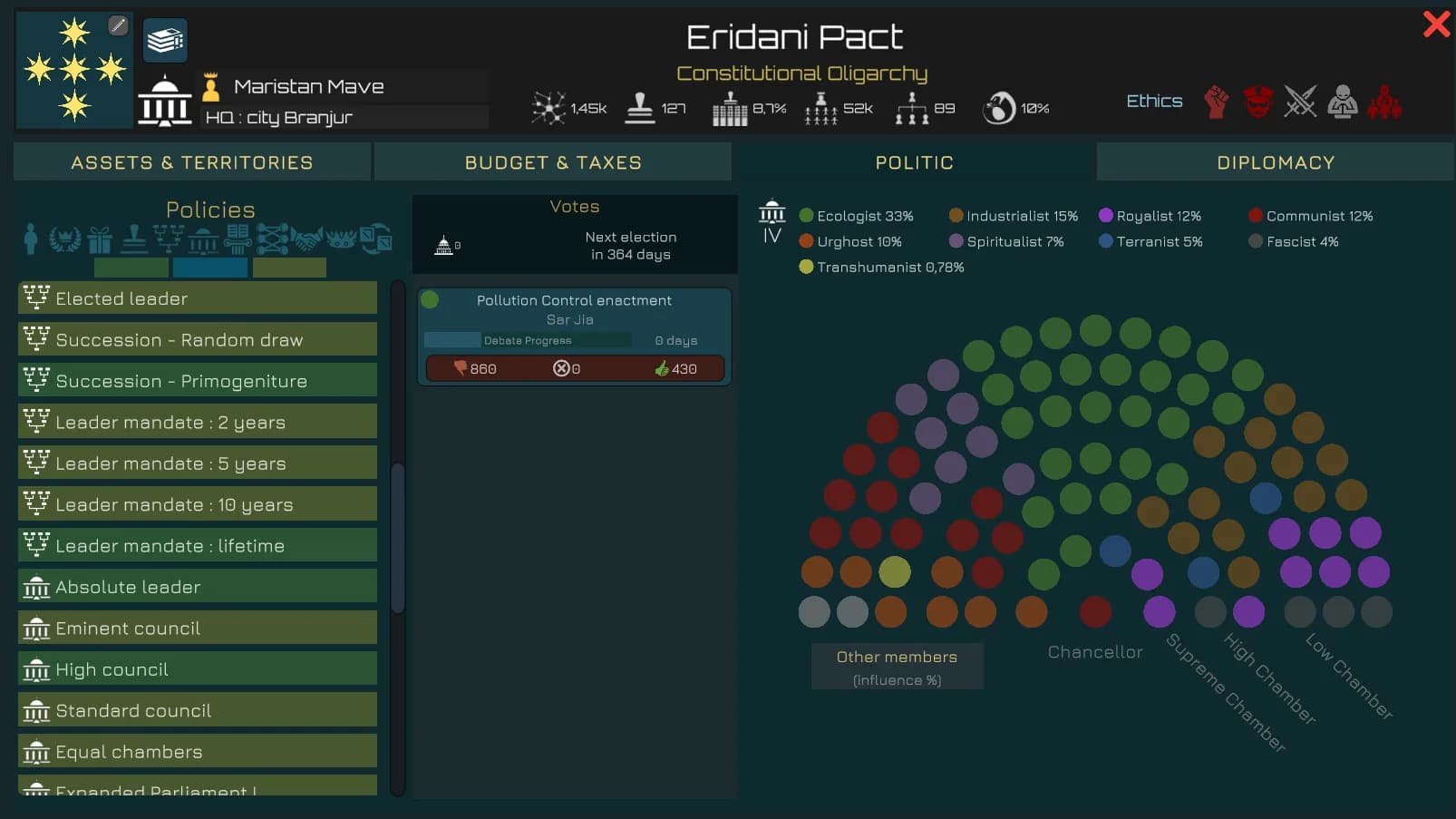Click the Debate Progress bar

[x=528, y=340]
